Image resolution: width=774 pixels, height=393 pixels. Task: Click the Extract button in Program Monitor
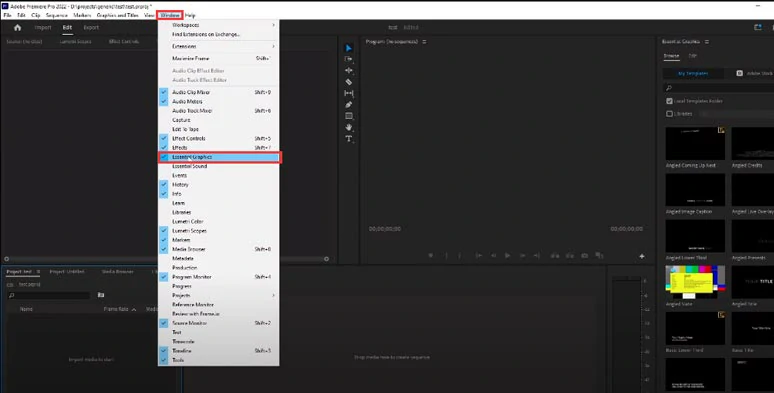(570, 256)
